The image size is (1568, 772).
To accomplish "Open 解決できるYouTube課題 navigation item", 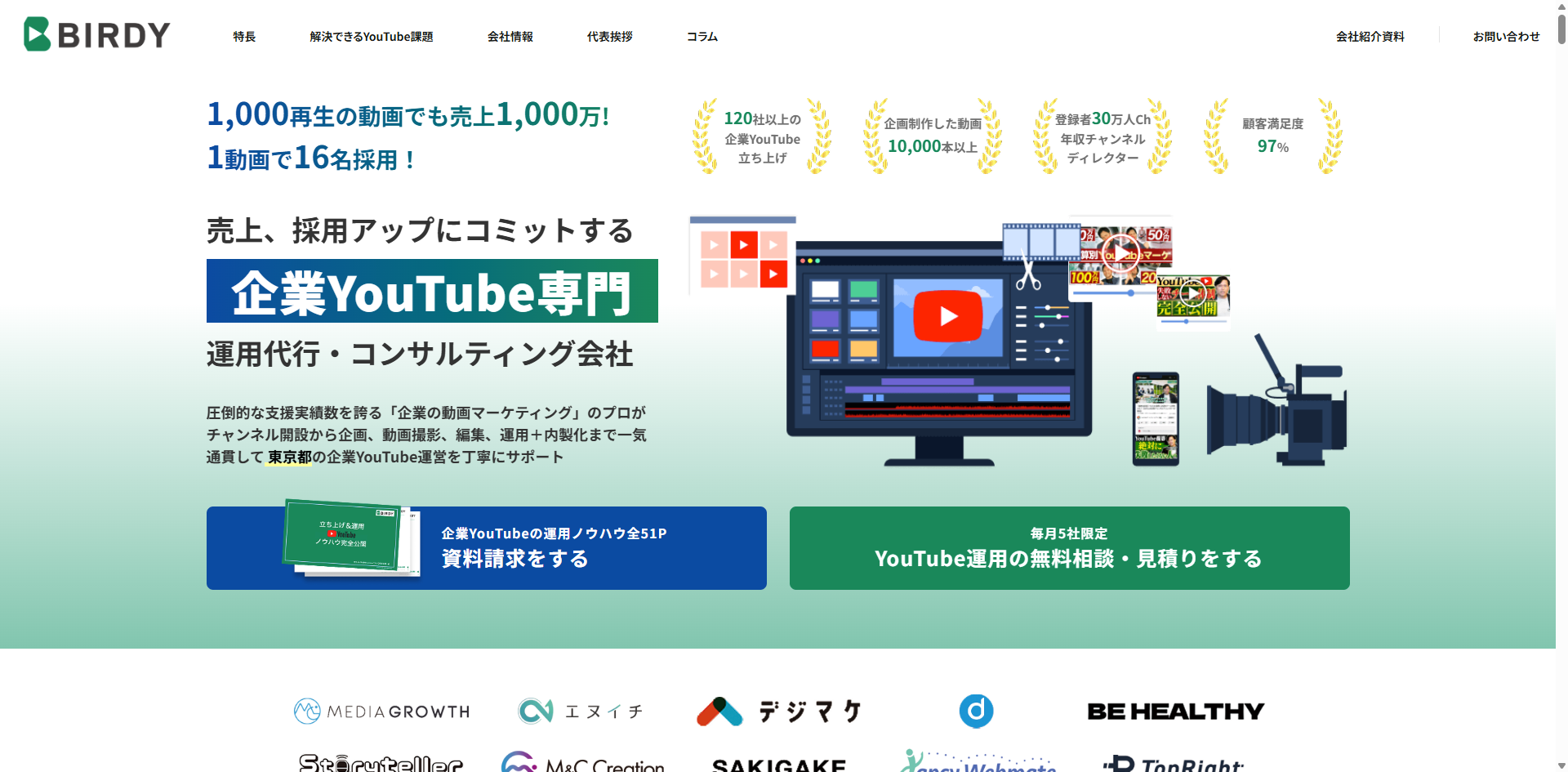I will tap(371, 37).
